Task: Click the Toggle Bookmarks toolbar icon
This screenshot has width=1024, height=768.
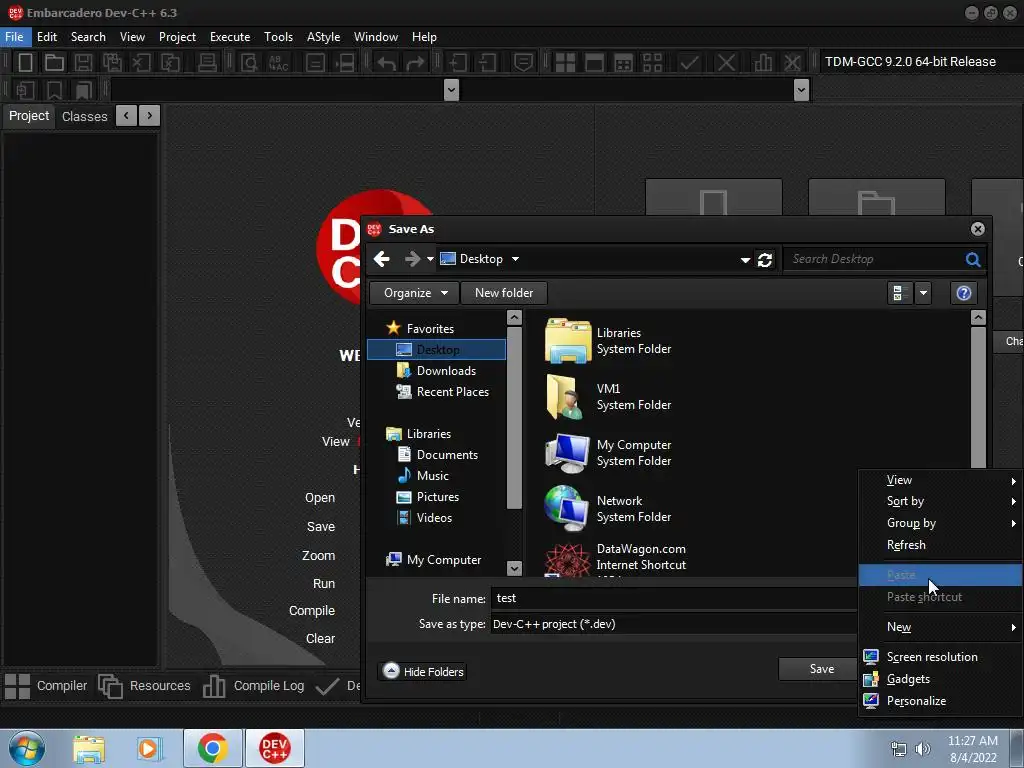Action: tap(54, 89)
